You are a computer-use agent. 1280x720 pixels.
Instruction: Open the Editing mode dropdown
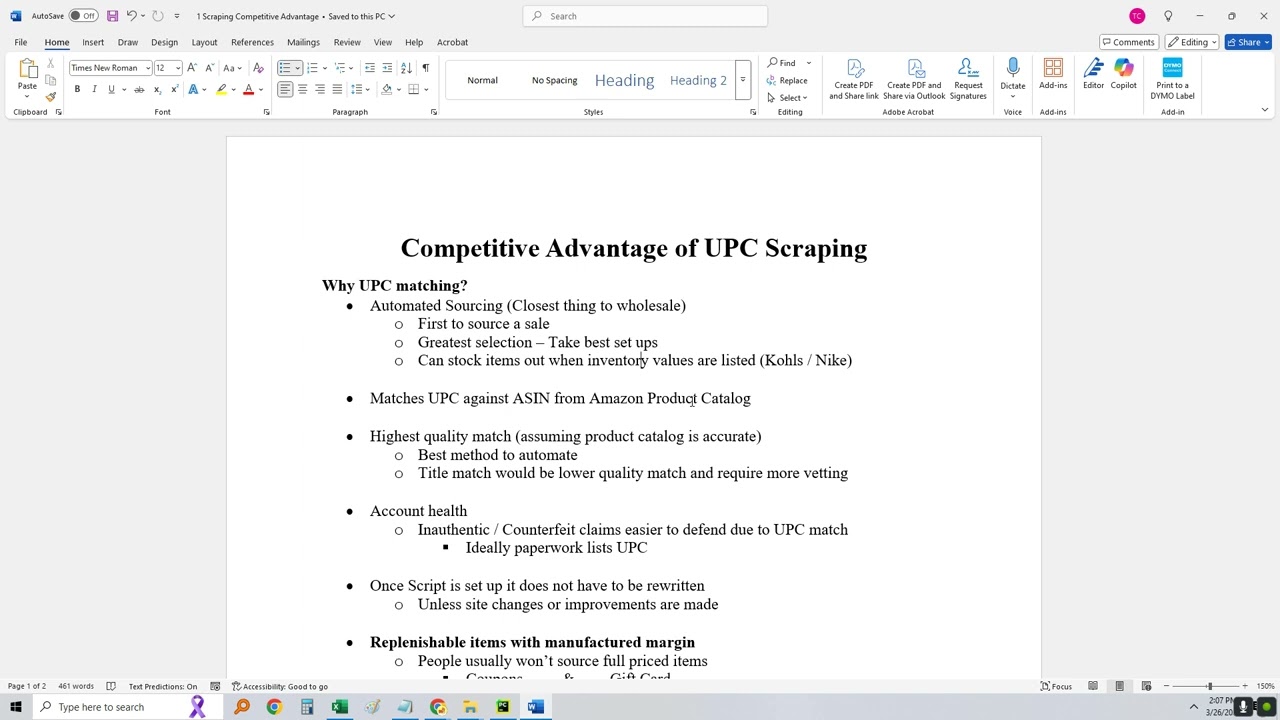(1192, 42)
